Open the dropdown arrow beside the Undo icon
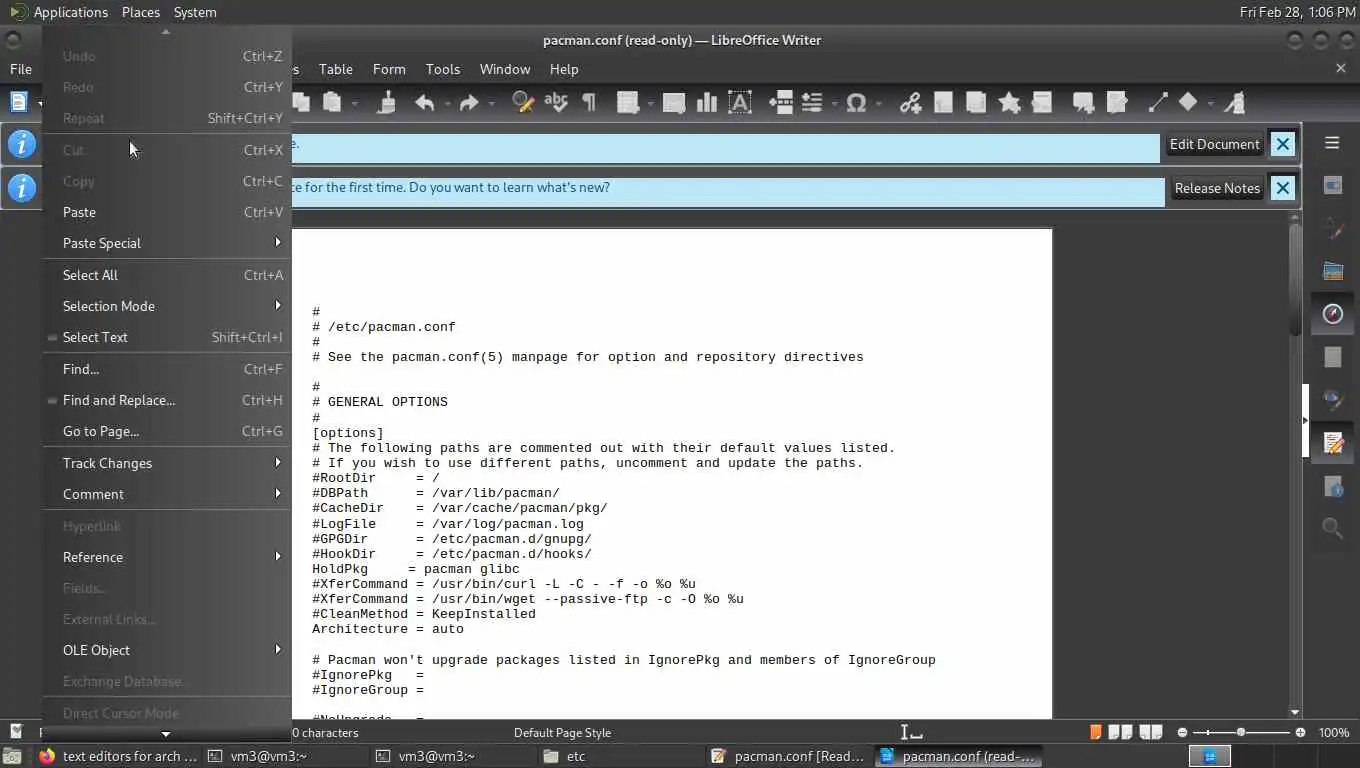 446,103
